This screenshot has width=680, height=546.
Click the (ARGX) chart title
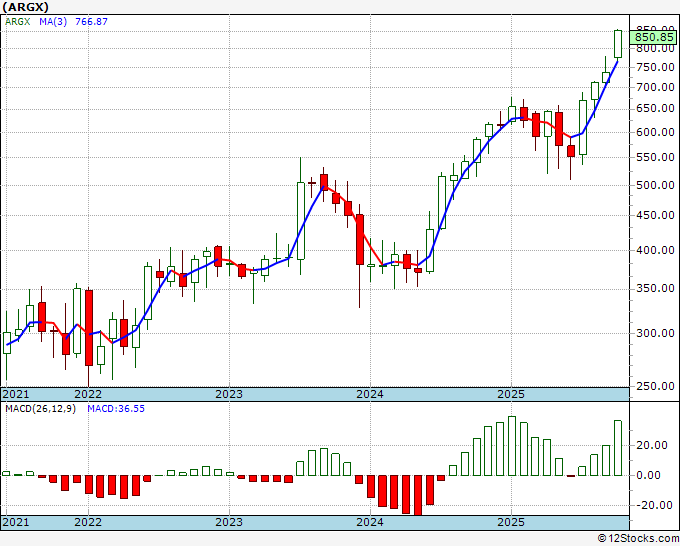(25, 7)
